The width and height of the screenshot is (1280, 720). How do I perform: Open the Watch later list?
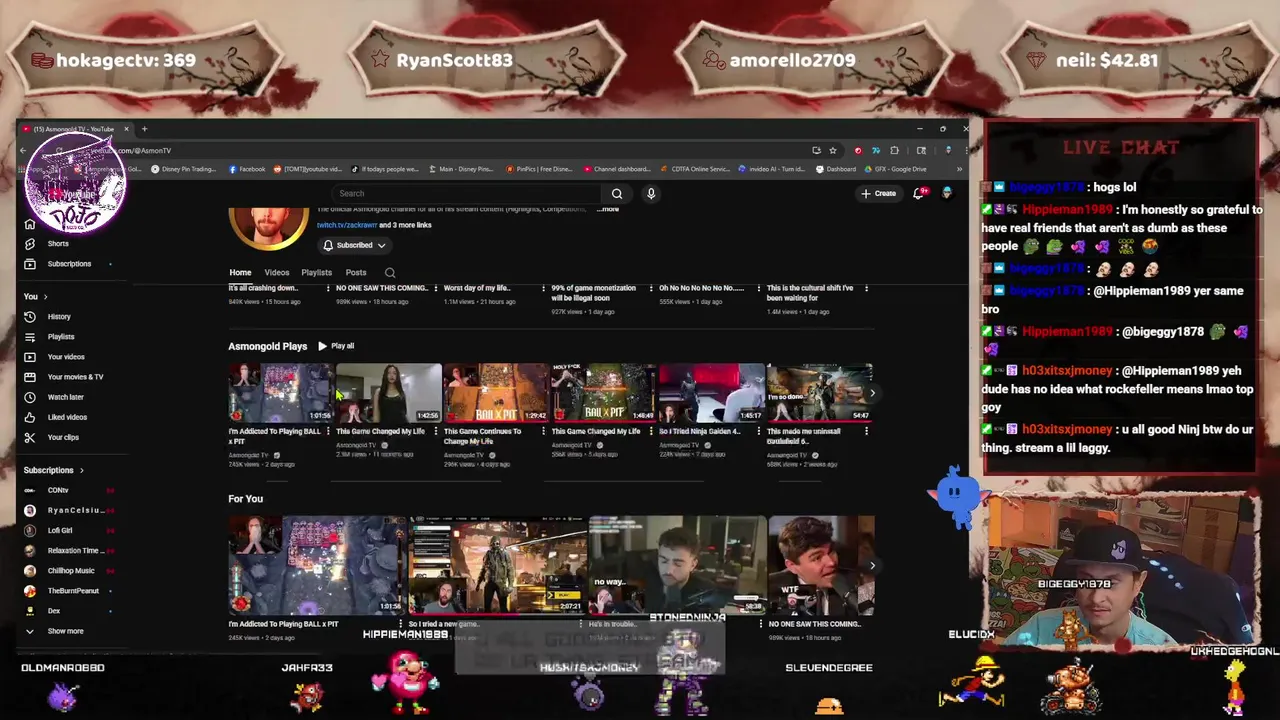[x=66, y=397]
